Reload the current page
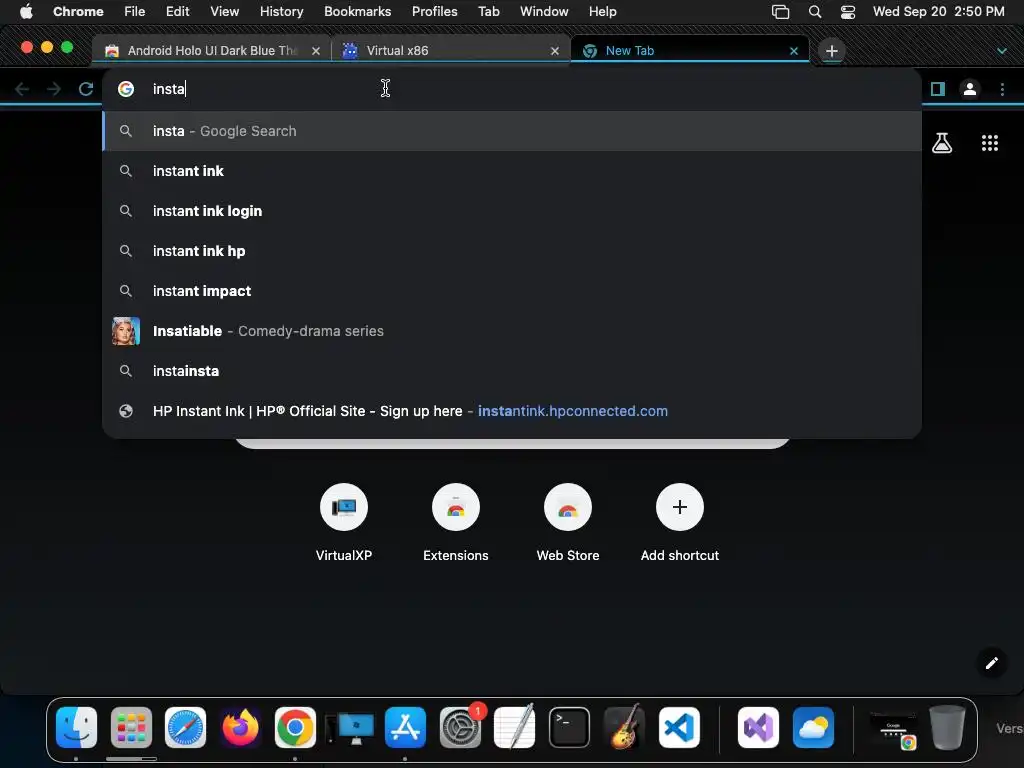This screenshot has width=1024, height=768. point(86,89)
